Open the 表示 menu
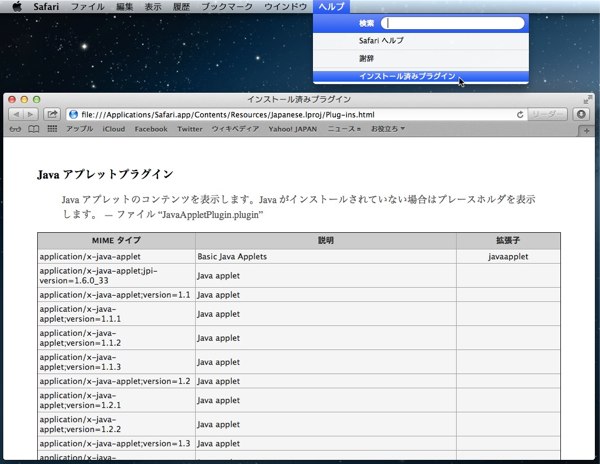The height and width of the screenshot is (464, 600). [x=153, y=7]
